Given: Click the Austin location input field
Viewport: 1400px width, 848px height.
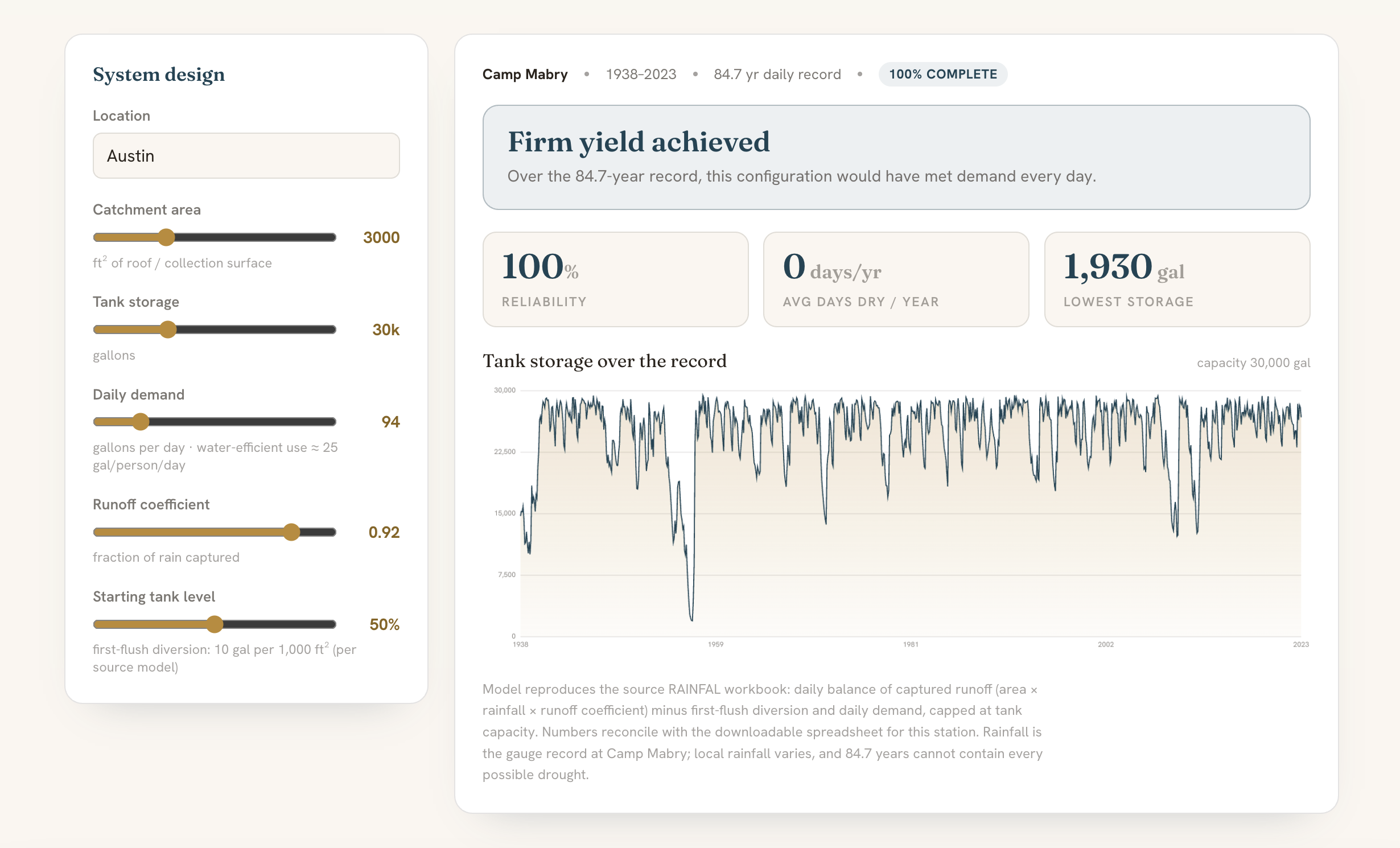Looking at the screenshot, I should coord(246,155).
